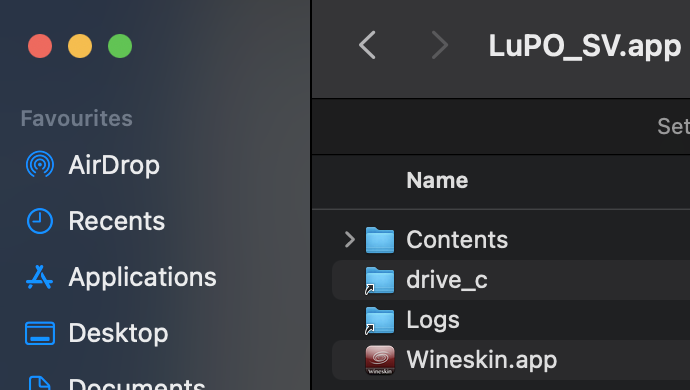Minimize the window with yellow button
The image size is (690, 390).
[80, 46]
